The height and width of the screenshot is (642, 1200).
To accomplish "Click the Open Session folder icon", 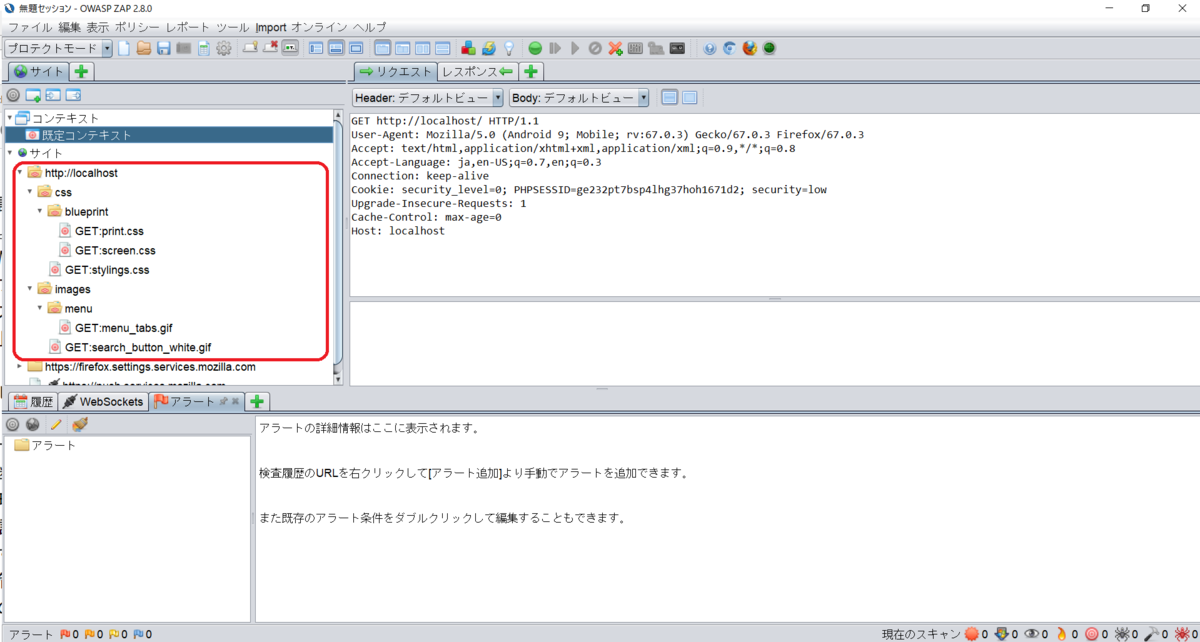I will coord(144,48).
